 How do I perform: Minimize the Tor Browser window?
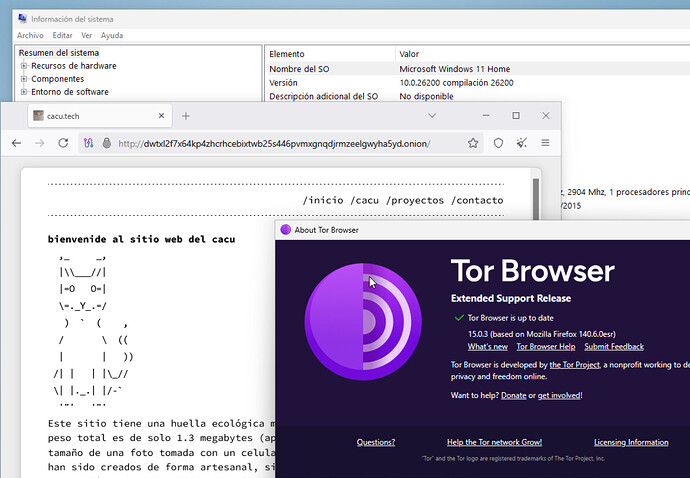(x=486, y=115)
